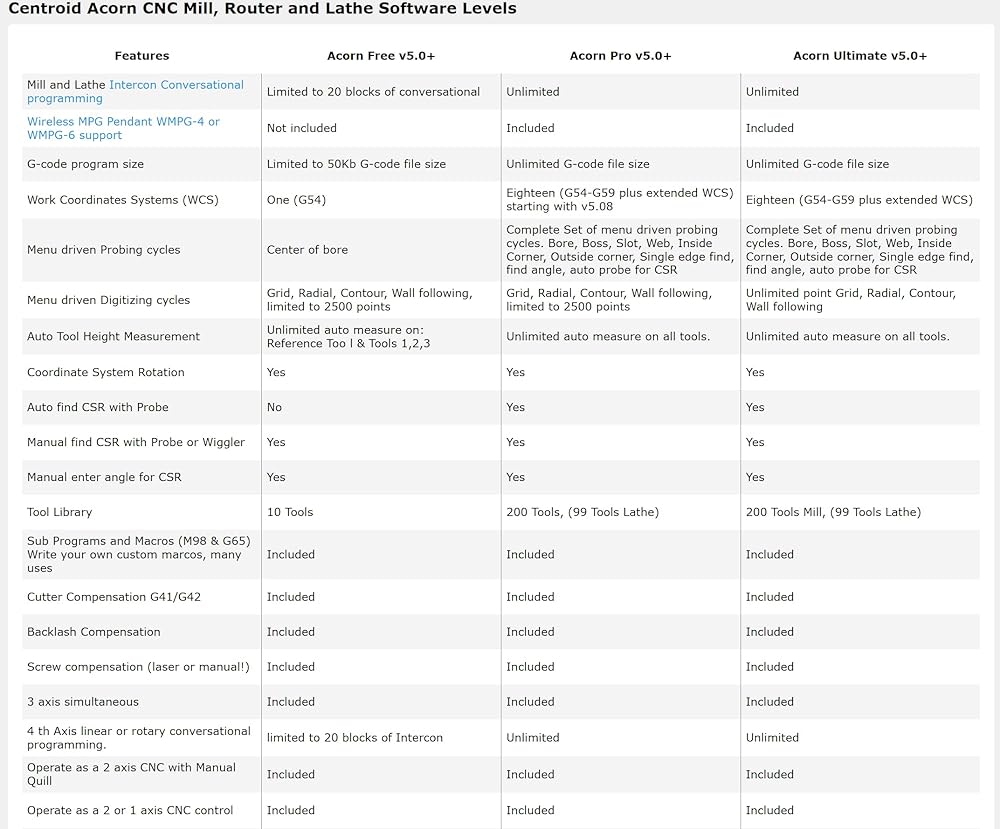Select the Work Coordinates Systems (WCS) label
The width and height of the screenshot is (1000, 829).
(123, 200)
